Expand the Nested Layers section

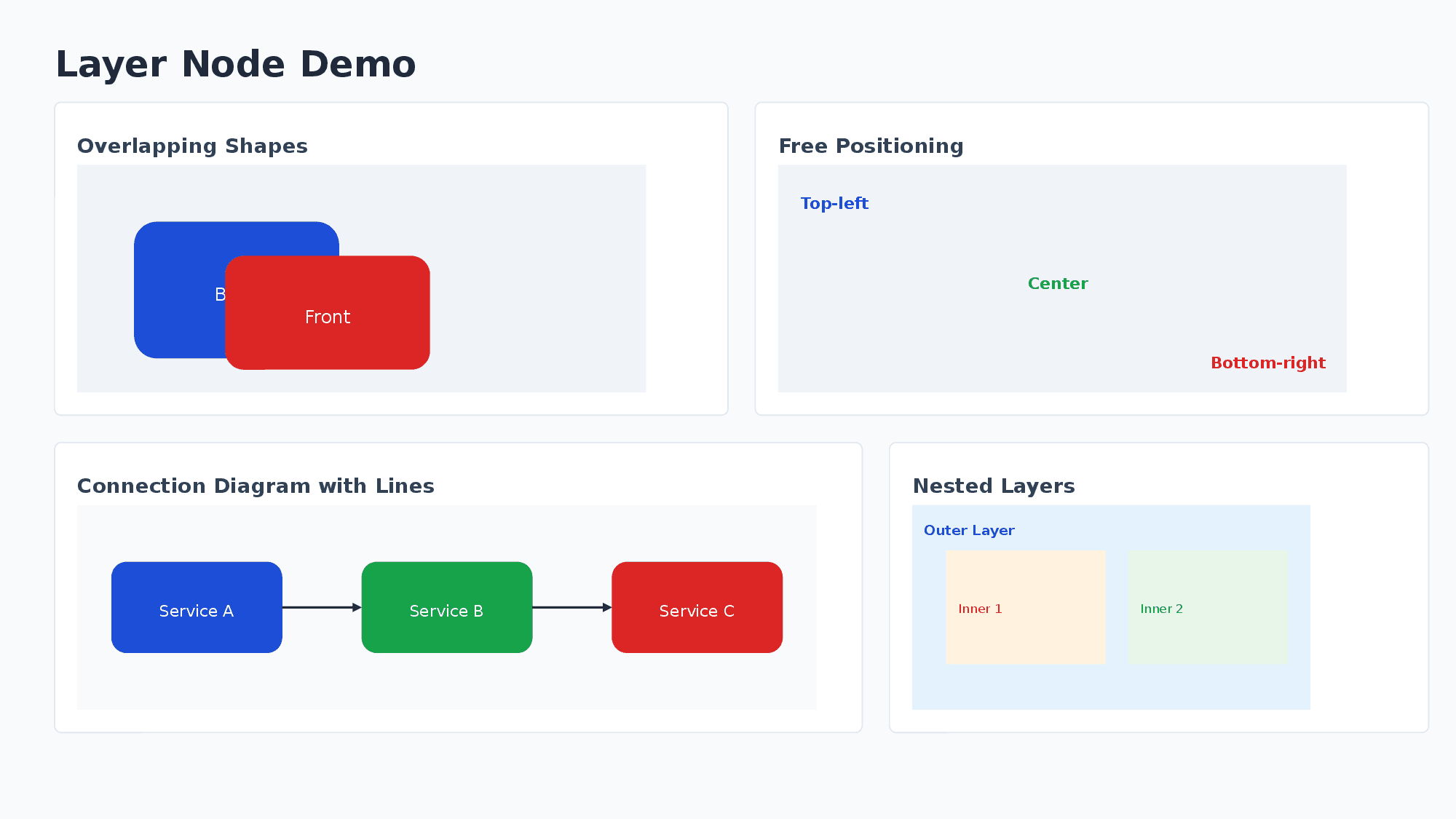[x=993, y=486]
